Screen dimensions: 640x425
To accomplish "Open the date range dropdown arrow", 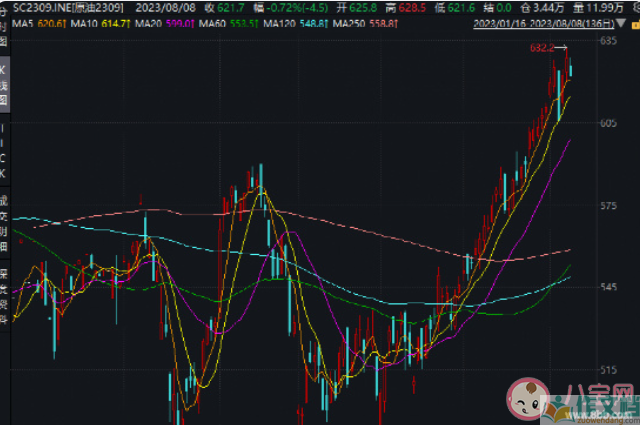I will tap(623, 21).
